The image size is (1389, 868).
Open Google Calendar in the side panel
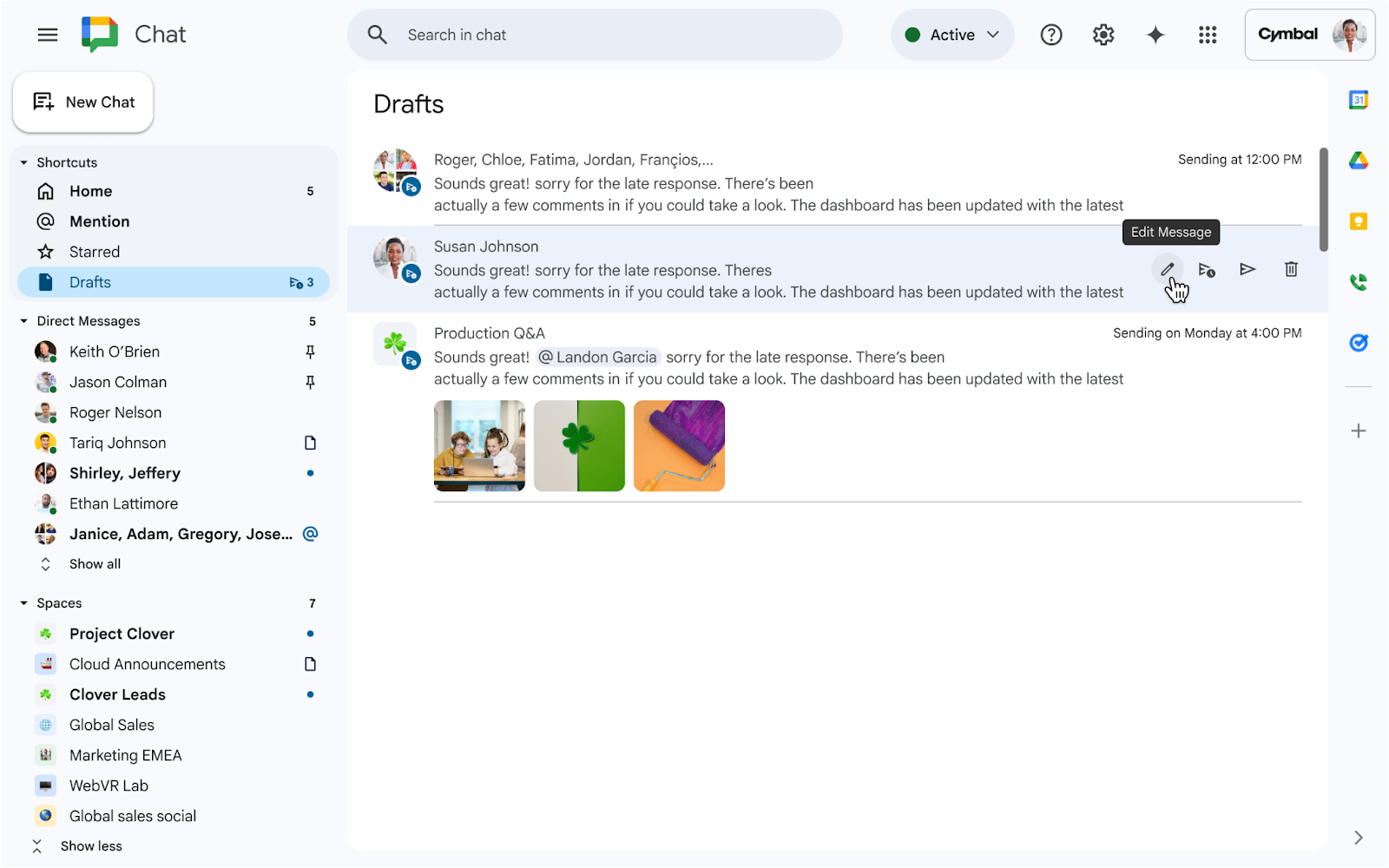[x=1359, y=99]
